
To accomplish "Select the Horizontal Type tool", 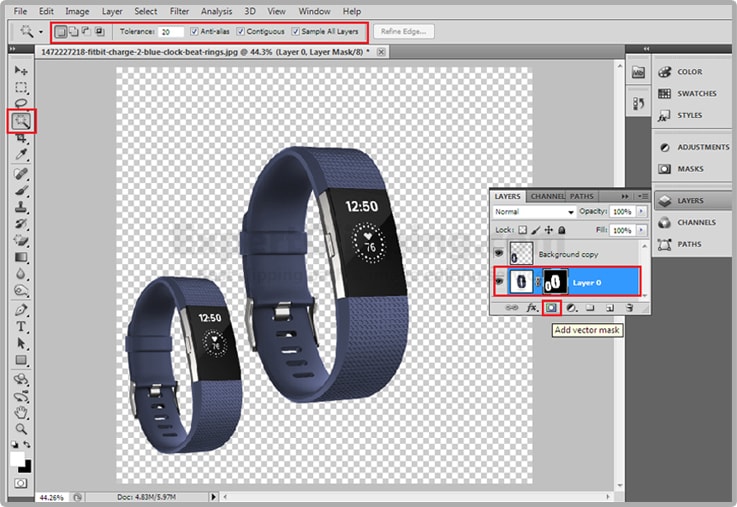I will click(21, 327).
